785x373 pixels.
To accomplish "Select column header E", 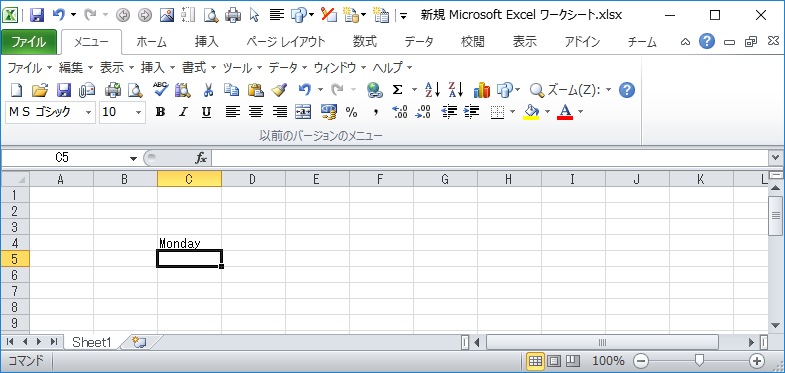I will pos(317,179).
